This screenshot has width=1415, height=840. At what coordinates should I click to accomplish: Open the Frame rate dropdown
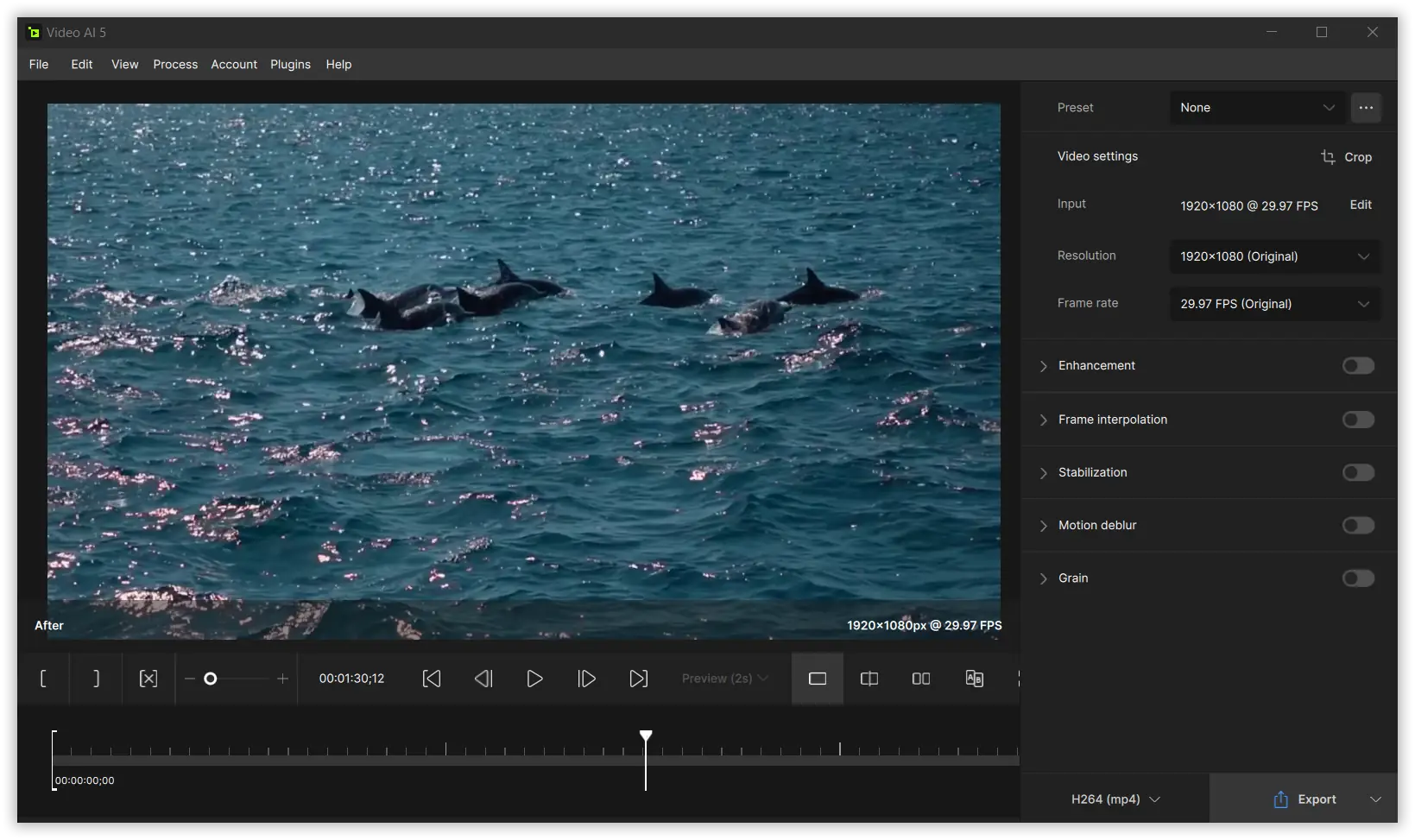click(x=1274, y=304)
